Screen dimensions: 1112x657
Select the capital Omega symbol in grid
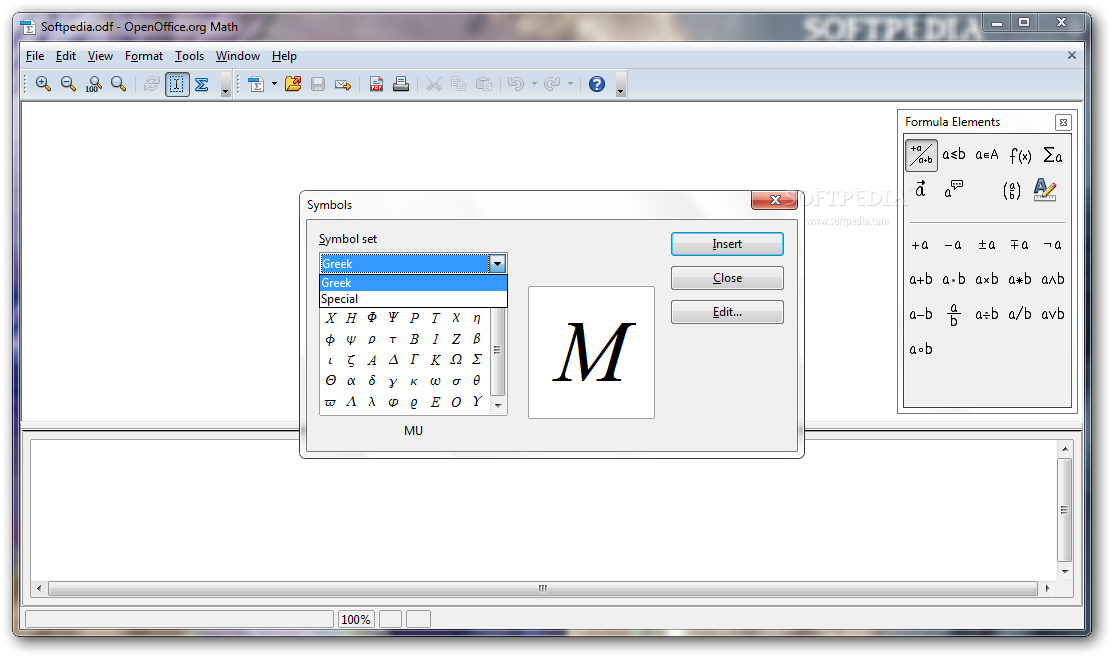[456, 360]
